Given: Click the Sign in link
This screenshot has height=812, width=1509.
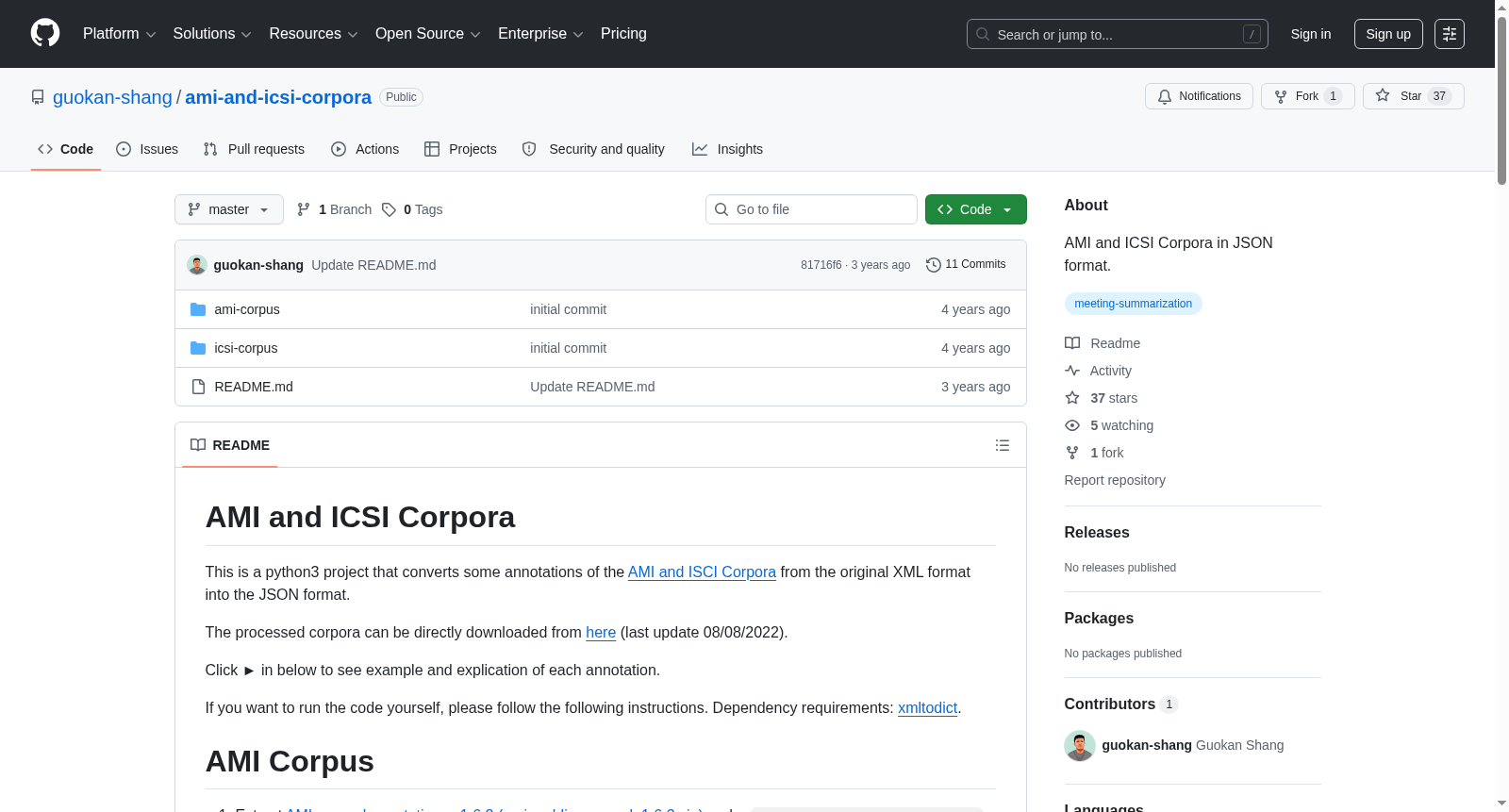Looking at the screenshot, I should [x=1311, y=34].
